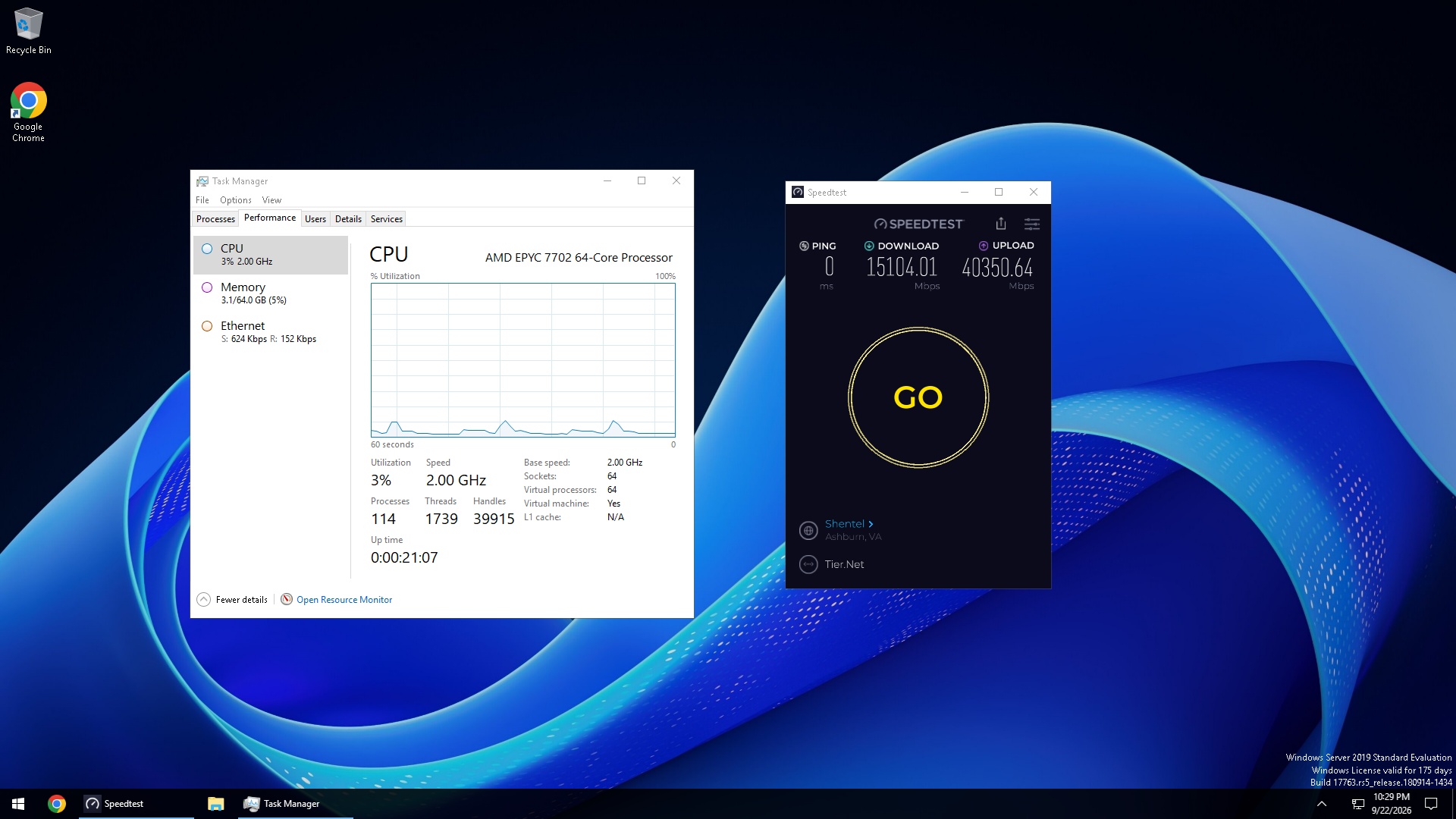Image resolution: width=1456 pixels, height=819 pixels.
Task: Switch to the Users tab
Action: click(315, 219)
